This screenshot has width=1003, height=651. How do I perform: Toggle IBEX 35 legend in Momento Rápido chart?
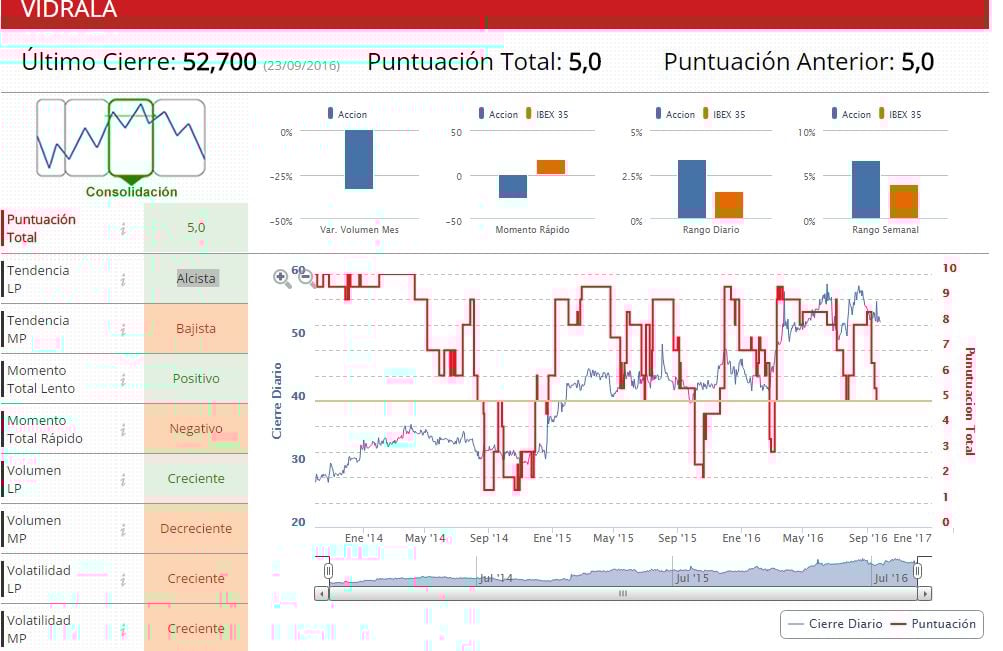coord(547,114)
